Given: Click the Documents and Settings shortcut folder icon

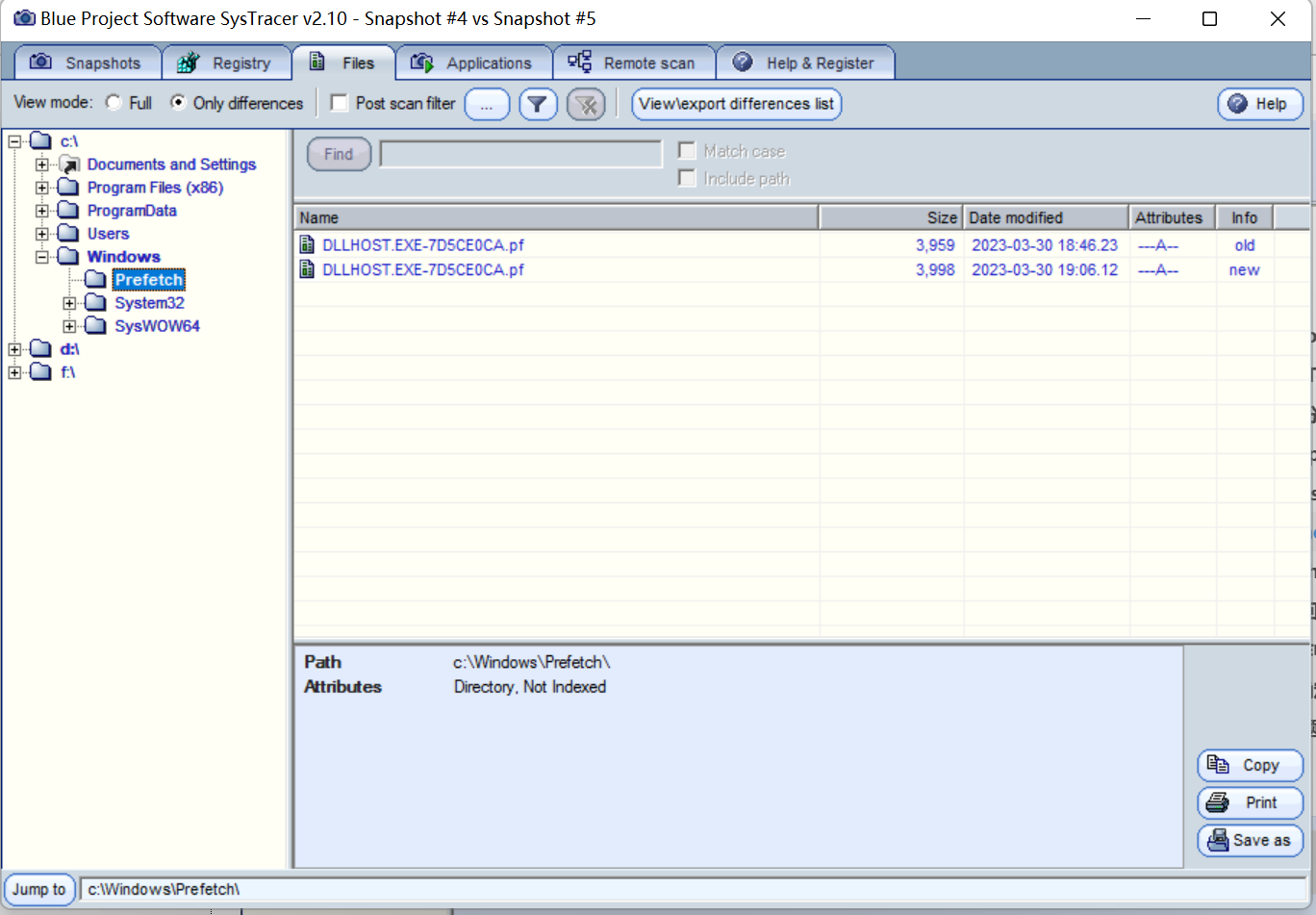Looking at the screenshot, I should (68, 165).
